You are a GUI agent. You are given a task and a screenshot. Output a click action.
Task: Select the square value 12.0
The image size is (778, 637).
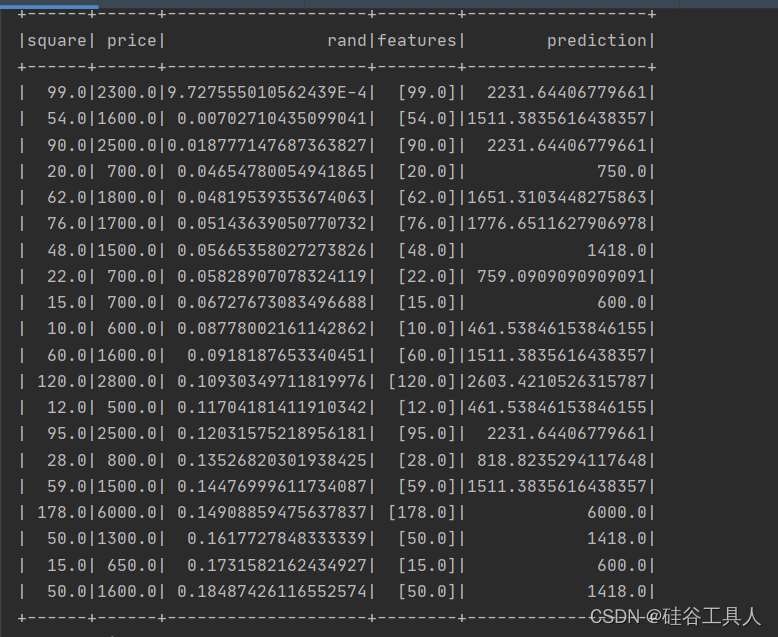67,407
